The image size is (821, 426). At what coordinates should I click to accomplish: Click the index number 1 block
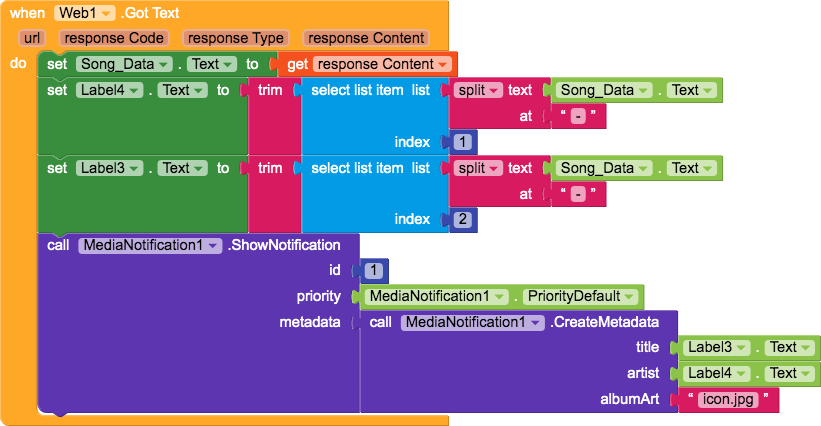click(x=462, y=142)
